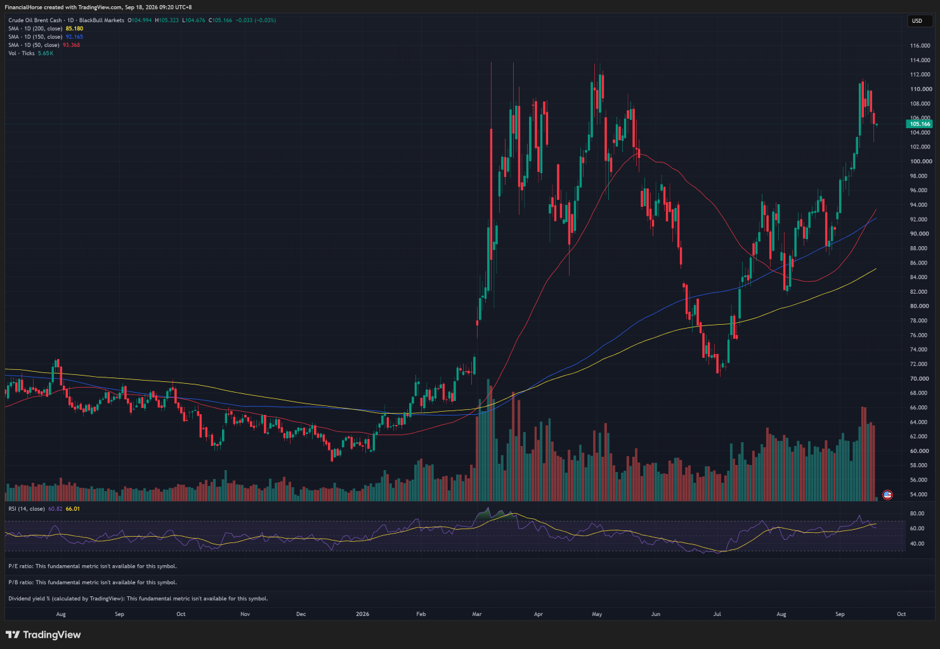Click the 116.000 level on price scale
The width and height of the screenshot is (940, 649).
pyautogui.click(x=920, y=46)
